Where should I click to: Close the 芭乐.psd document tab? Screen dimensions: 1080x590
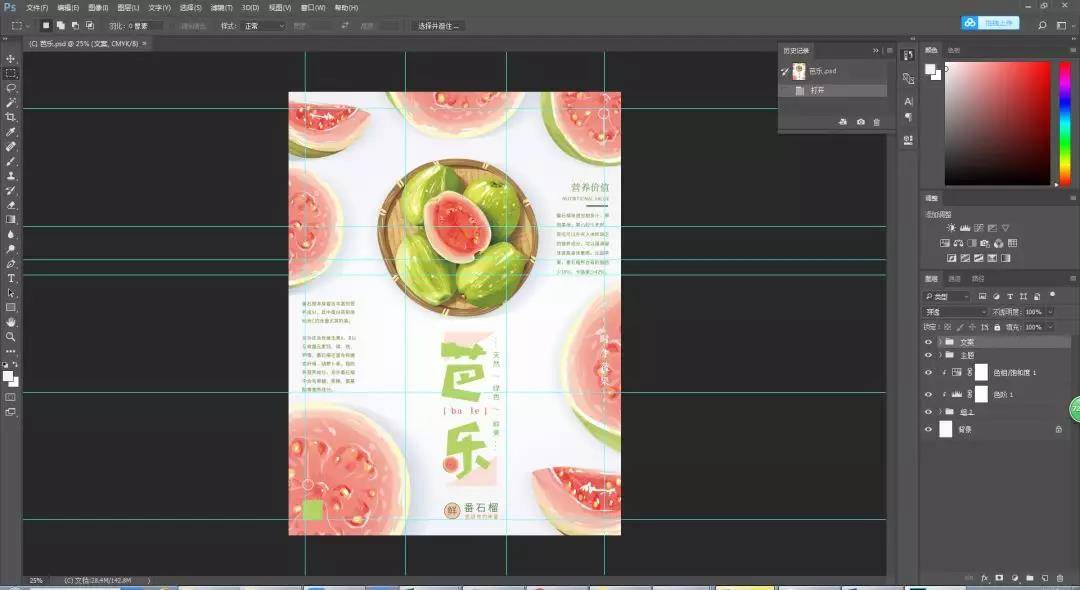click(x=145, y=43)
